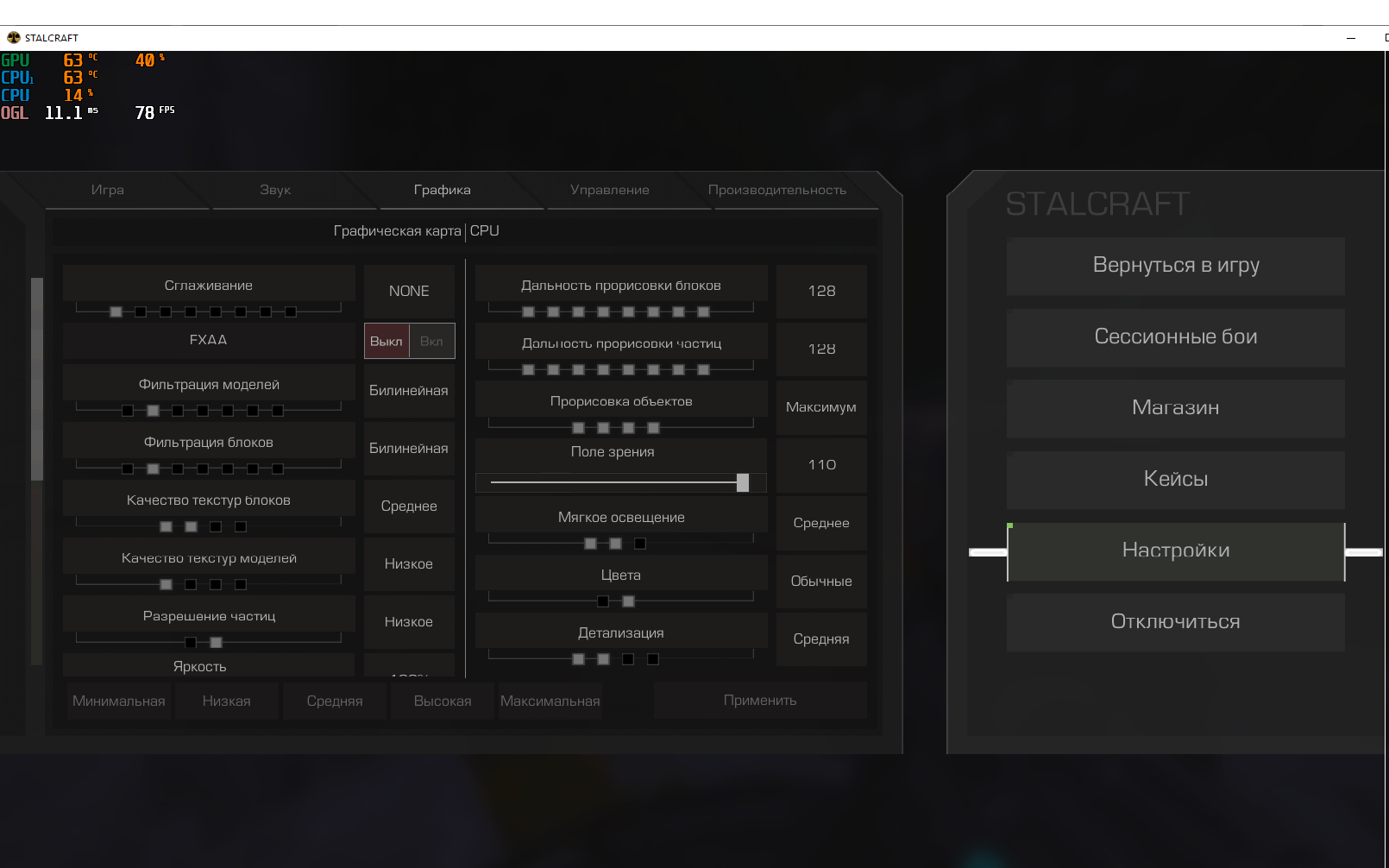Click the 78 FPS overlay counter
Image resolution: width=1389 pixels, height=868 pixels.
[x=154, y=112]
